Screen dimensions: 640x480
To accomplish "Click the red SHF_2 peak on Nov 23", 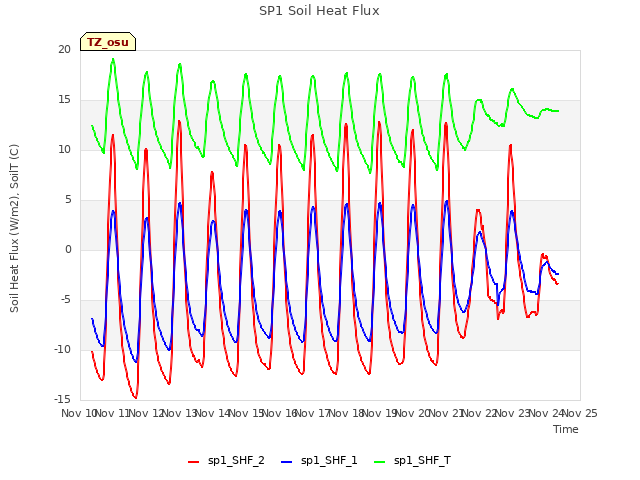I will (x=511, y=145).
